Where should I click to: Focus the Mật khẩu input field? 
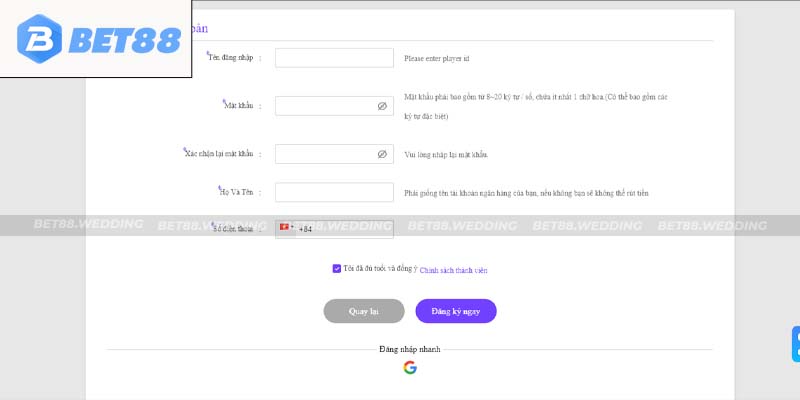[x=334, y=106]
